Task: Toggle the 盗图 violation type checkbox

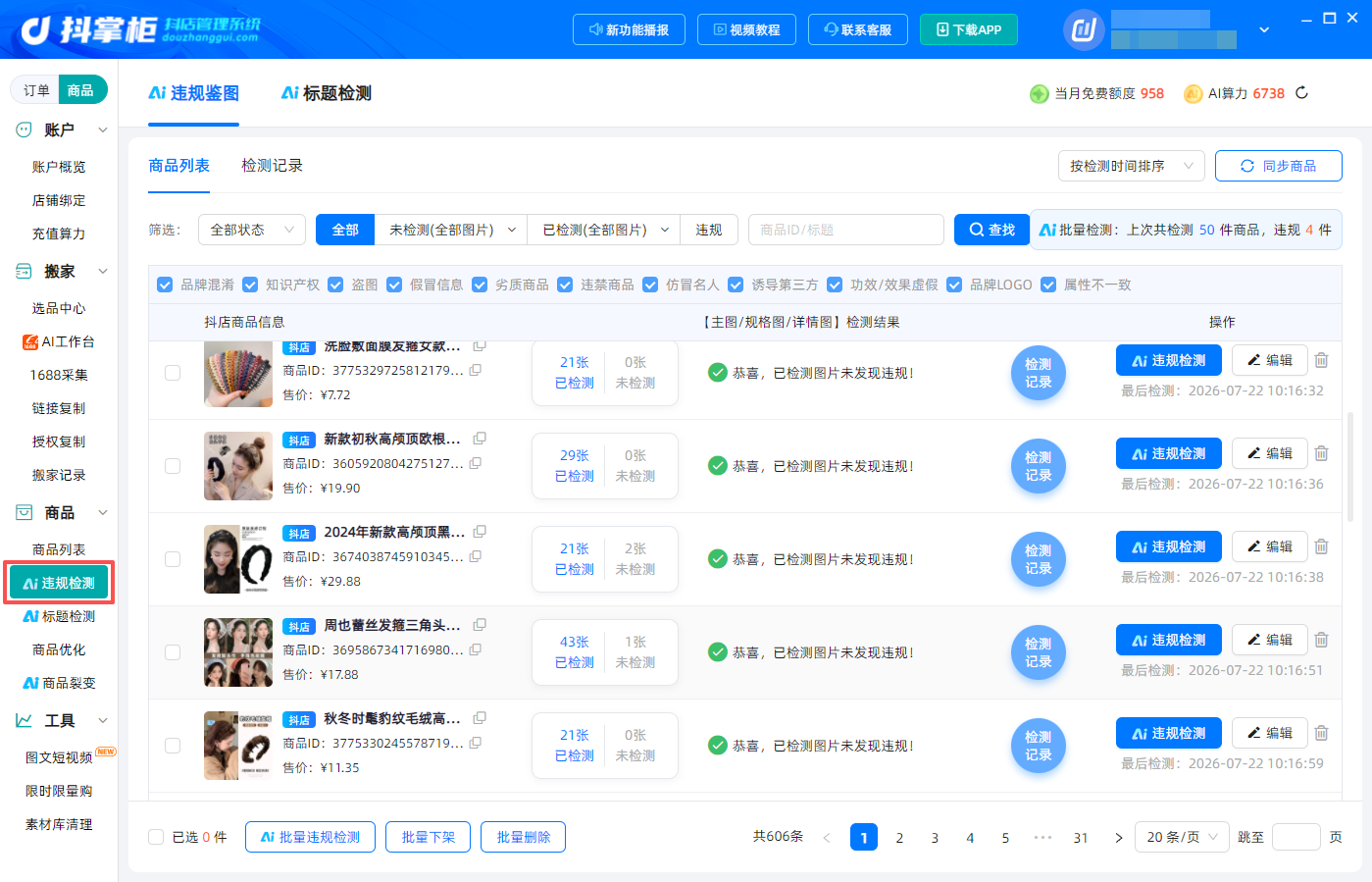Action: pyautogui.click(x=335, y=285)
